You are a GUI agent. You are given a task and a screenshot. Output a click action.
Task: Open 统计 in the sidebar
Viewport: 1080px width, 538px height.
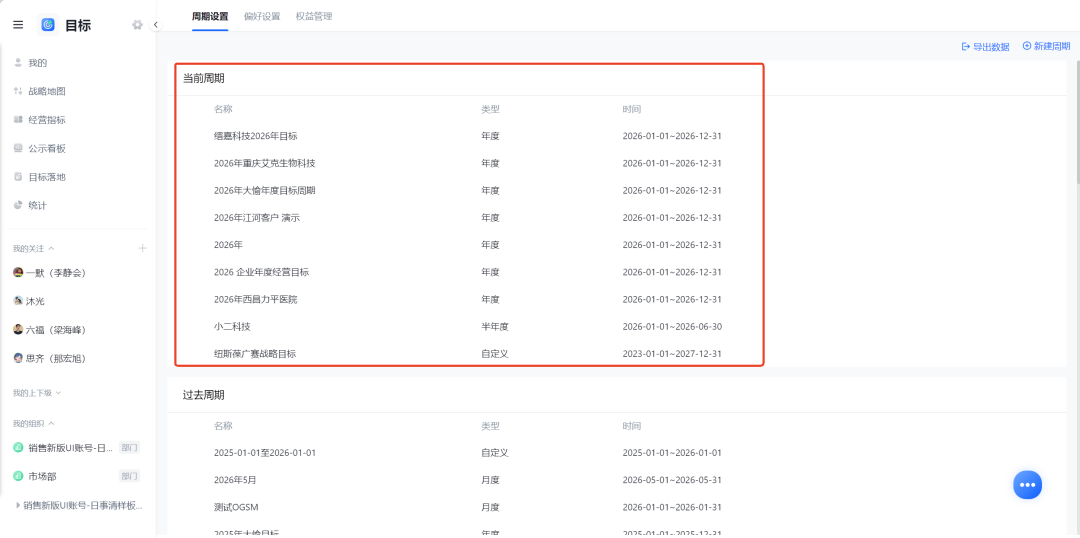click(37, 205)
